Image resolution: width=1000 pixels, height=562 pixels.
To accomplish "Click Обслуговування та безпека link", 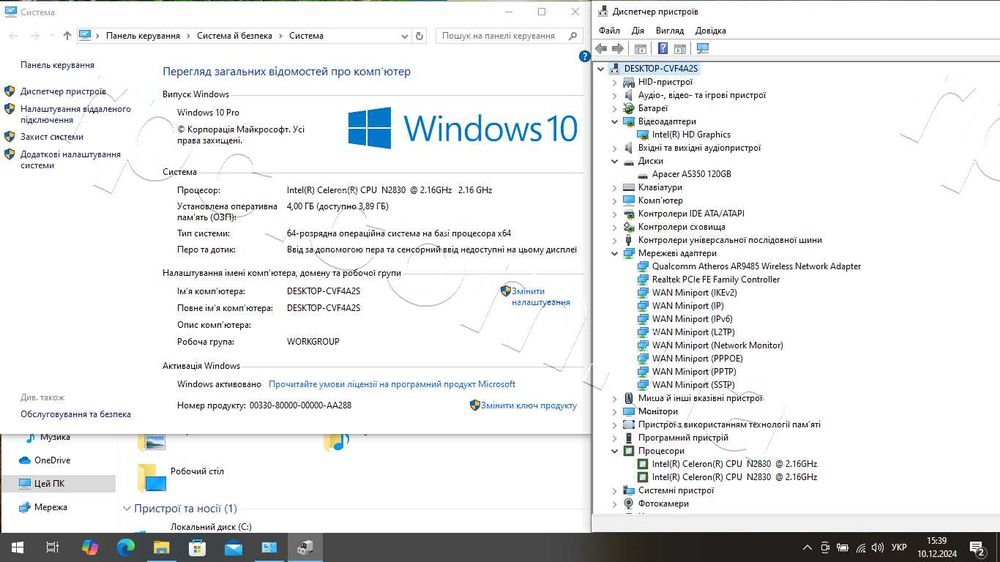I will (75, 414).
